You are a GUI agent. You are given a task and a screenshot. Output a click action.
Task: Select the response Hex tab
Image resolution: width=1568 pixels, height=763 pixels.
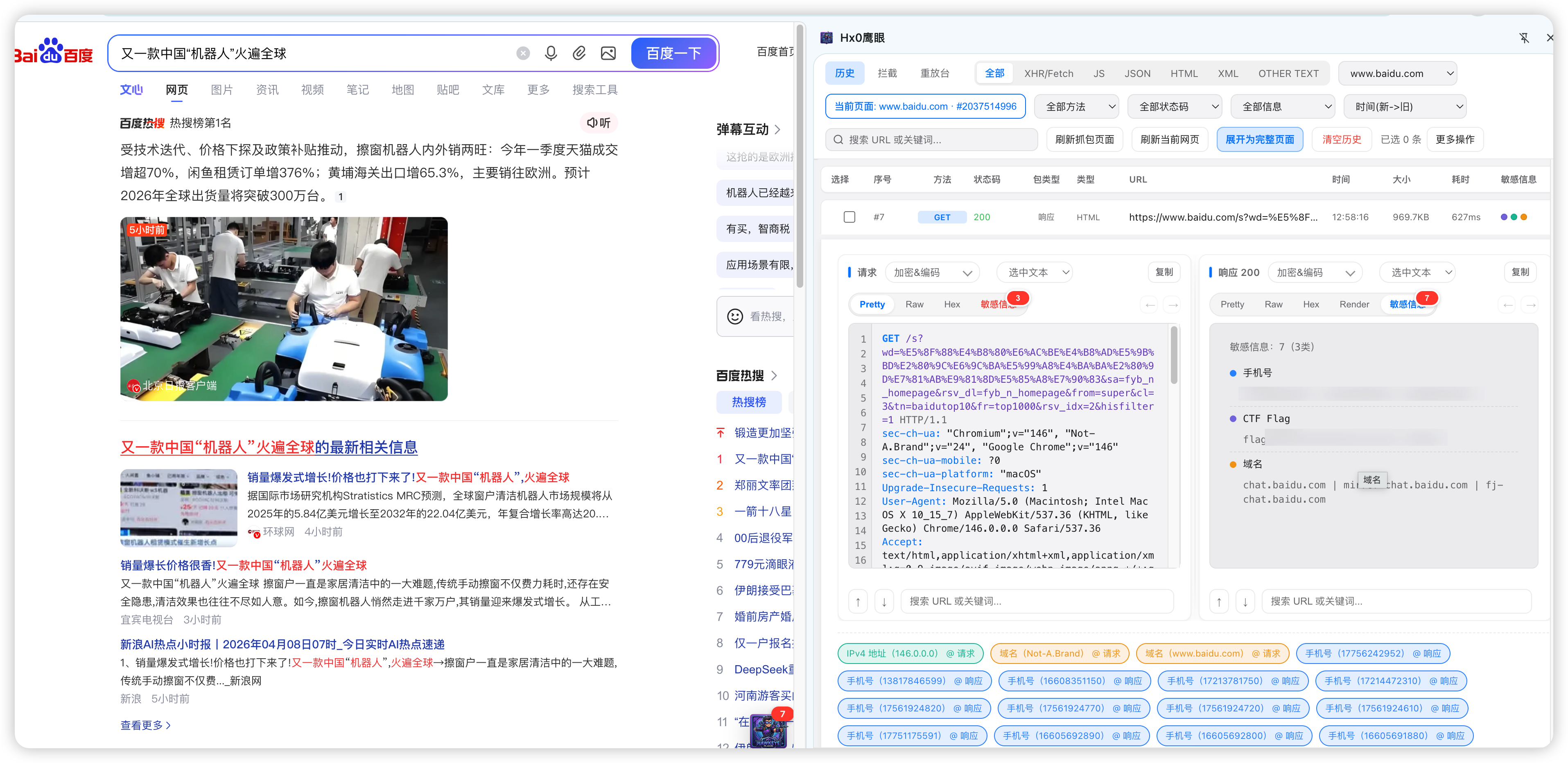click(1310, 304)
